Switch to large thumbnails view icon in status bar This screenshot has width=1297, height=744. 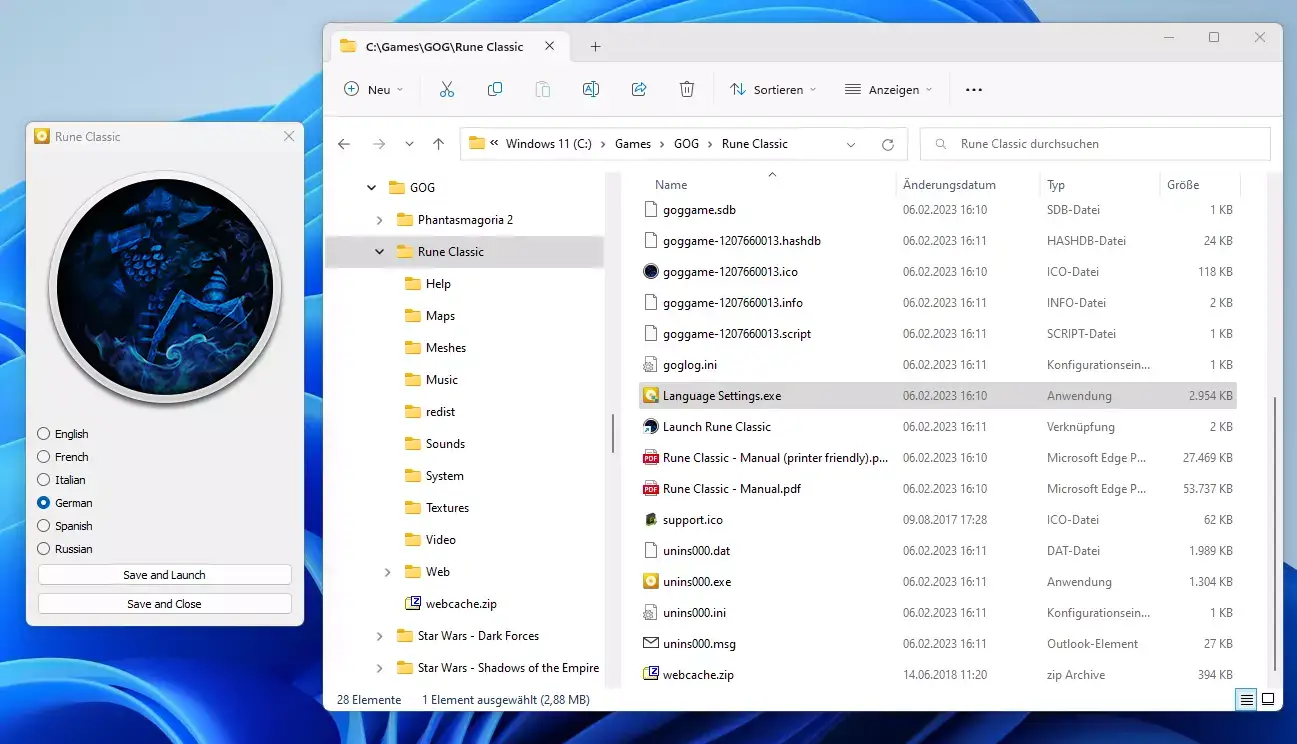pos(1268,699)
